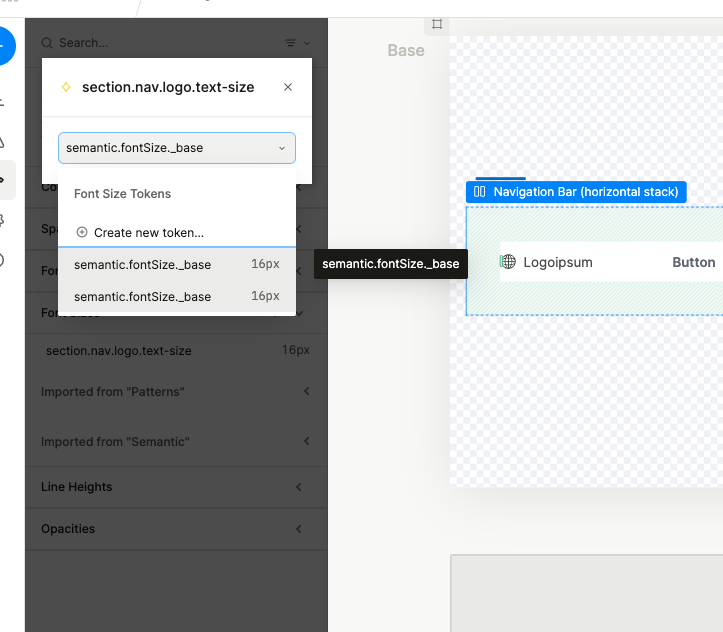The image size is (723, 632).
Task: Click the search magnifier icon
Action: (x=47, y=43)
